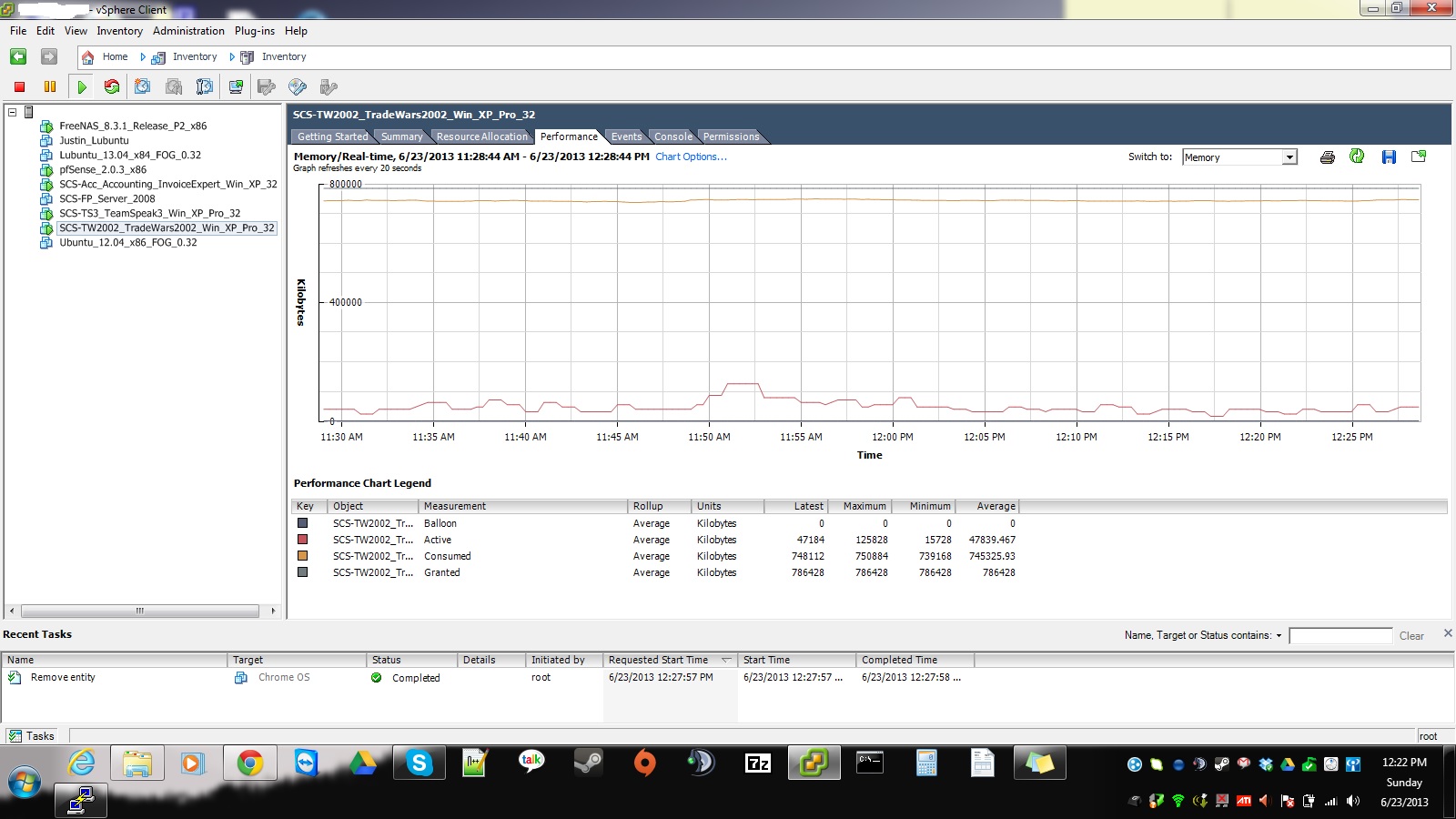This screenshot has width=1456, height=819.
Task: Open the Administration menu
Action: coord(187,30)
